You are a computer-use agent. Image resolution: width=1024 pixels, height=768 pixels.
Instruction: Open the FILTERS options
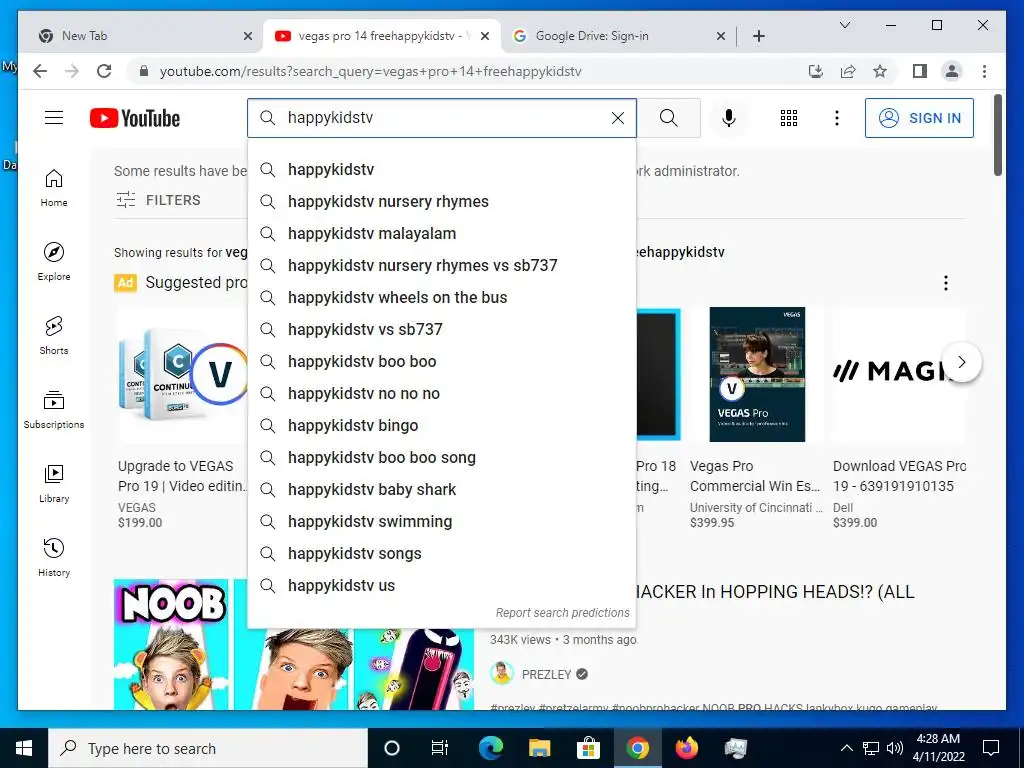(158, 200)
